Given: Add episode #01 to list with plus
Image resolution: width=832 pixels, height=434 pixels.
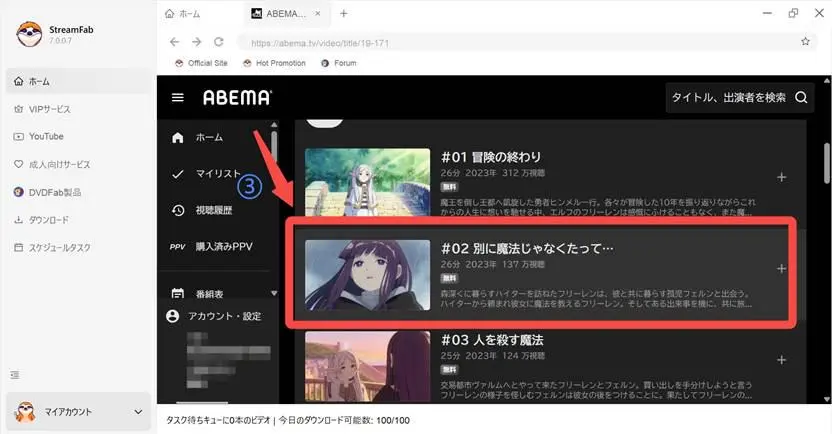Looking at the screenshot, I should coord(782,177).
